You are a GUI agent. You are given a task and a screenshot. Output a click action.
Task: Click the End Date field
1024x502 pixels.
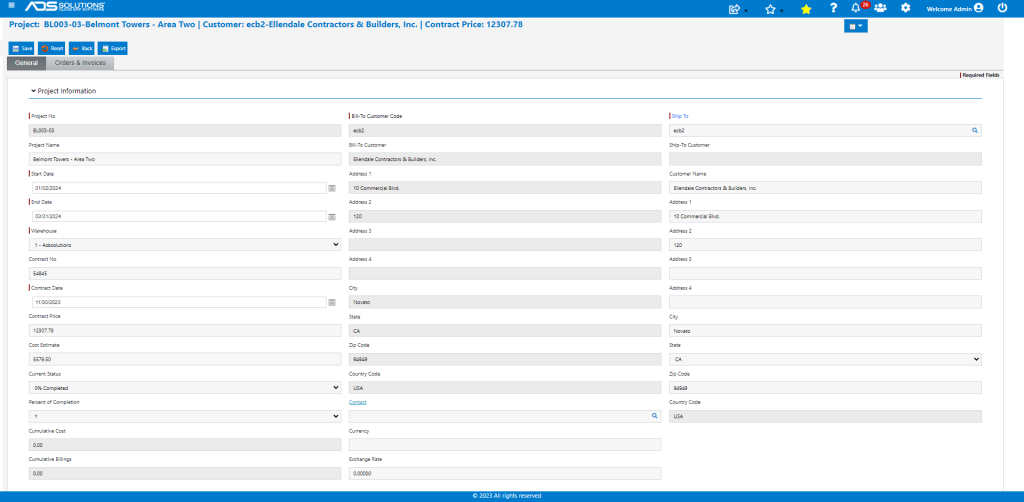pyautogui.click(x=180, y=217)
